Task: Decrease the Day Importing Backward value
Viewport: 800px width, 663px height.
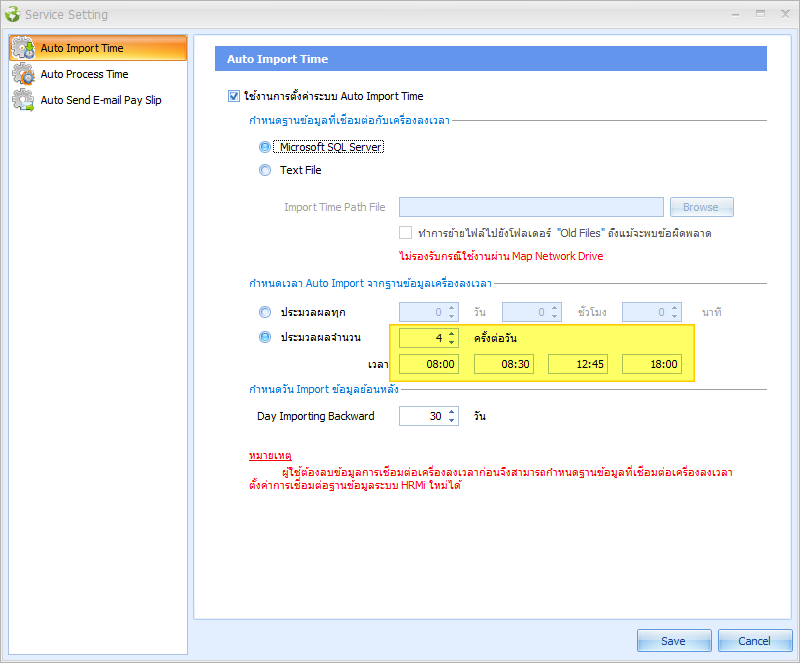Action: (452, 420)
